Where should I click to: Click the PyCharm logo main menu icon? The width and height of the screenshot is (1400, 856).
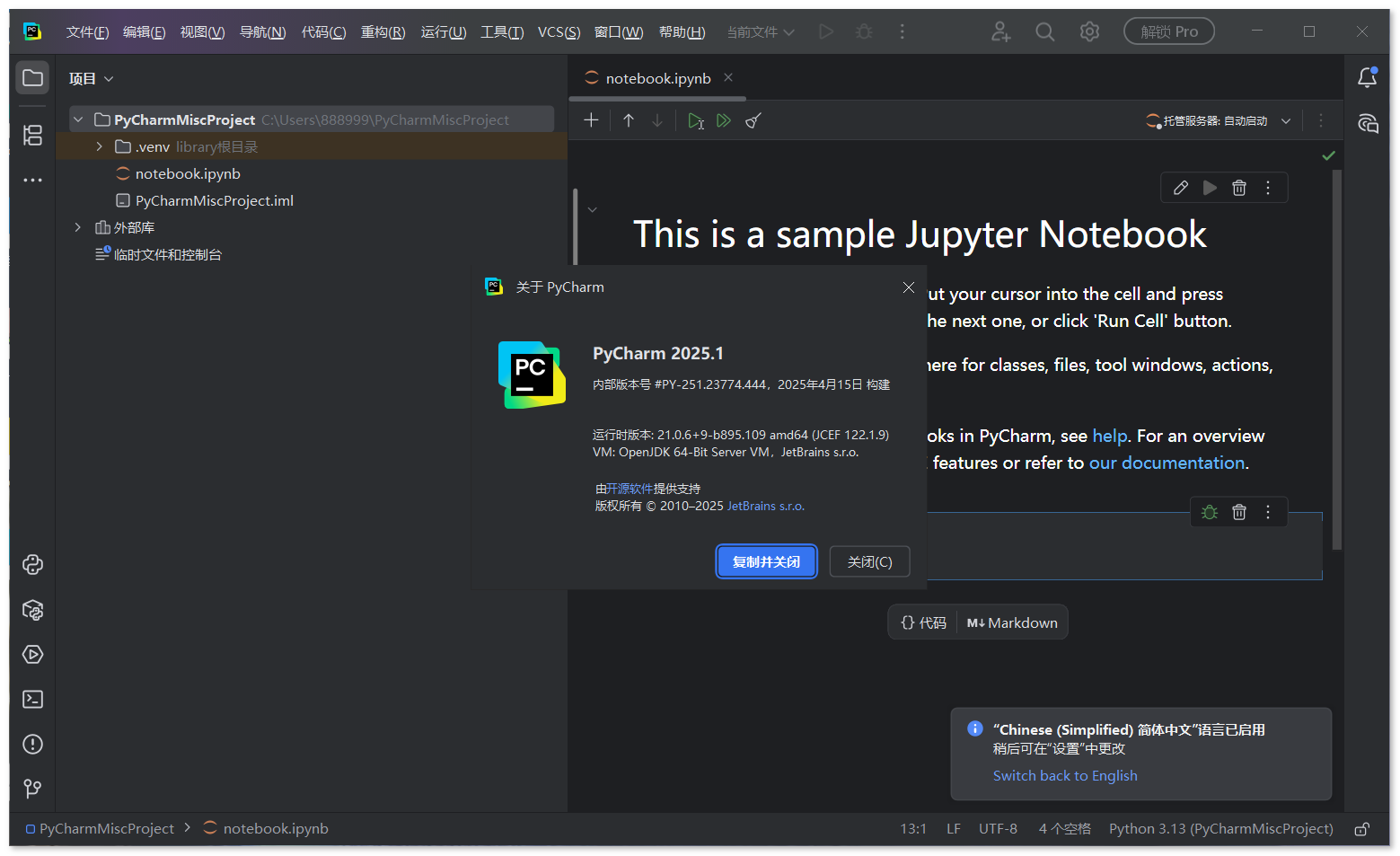tap(32, 31)
